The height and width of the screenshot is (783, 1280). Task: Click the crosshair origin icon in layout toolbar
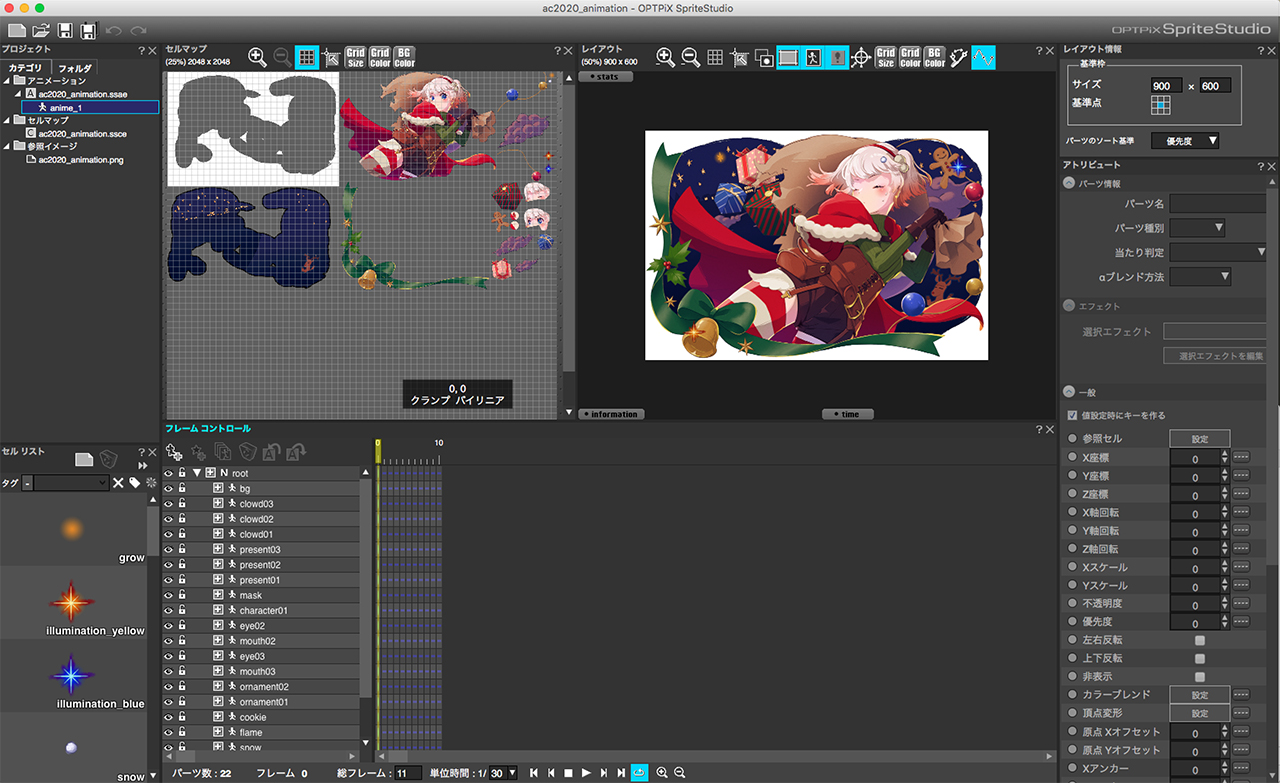pos(860,58)
